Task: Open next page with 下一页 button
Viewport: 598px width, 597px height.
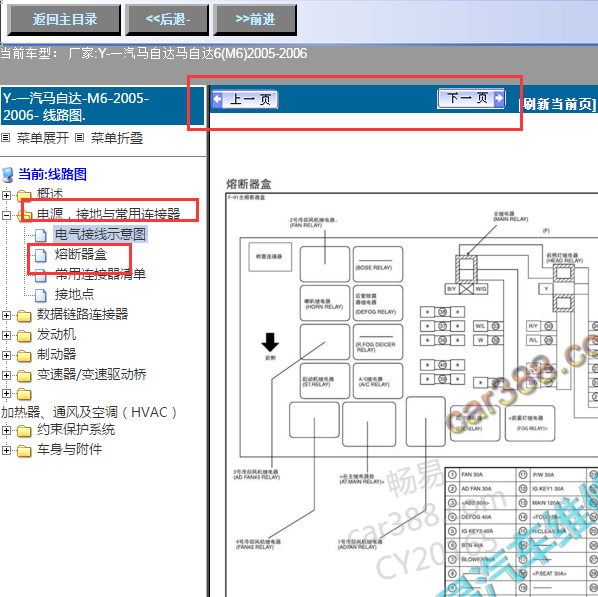Action: point(471,98)
